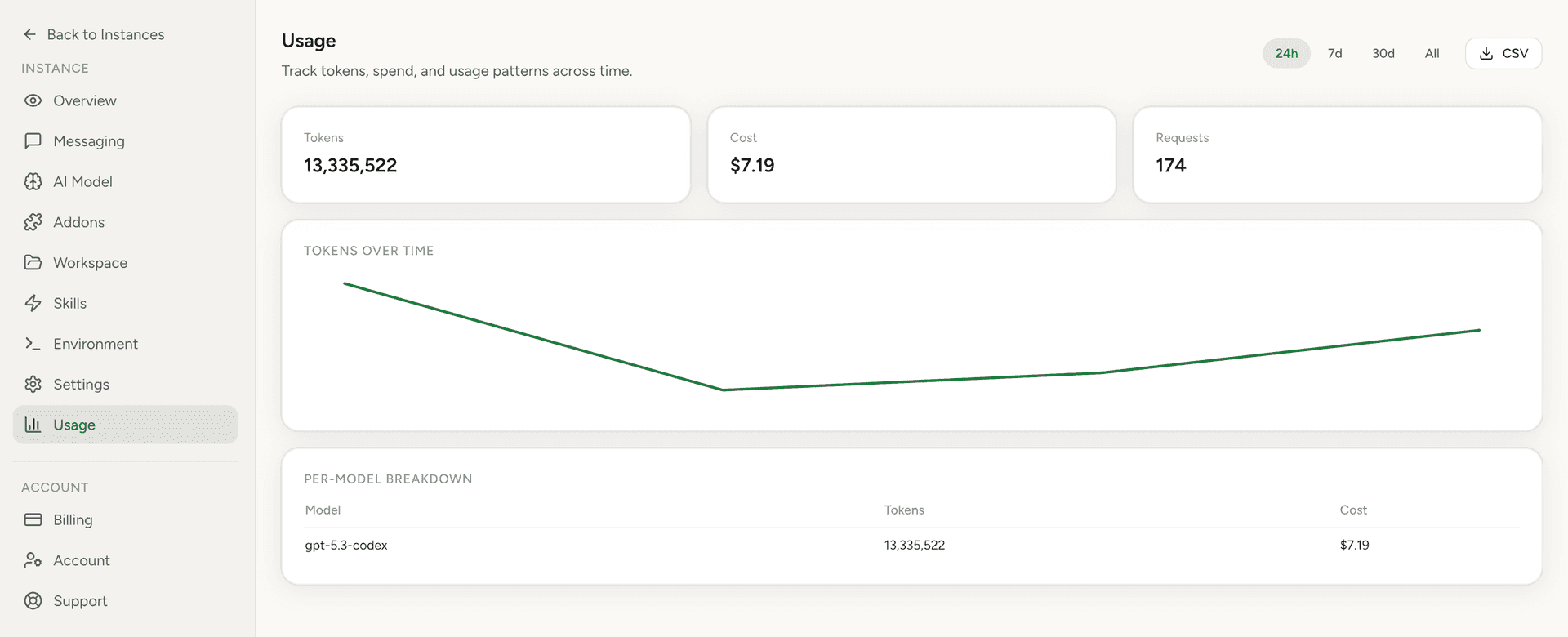Screen dimensions: 1568x637
Task: Select the Account person icon
Action: click(x=33, y=560)
